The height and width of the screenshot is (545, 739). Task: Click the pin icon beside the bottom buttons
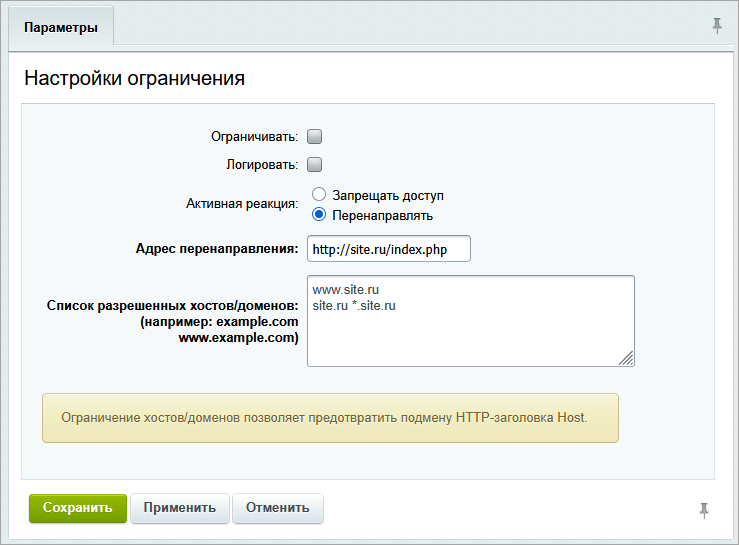(704, 511)
